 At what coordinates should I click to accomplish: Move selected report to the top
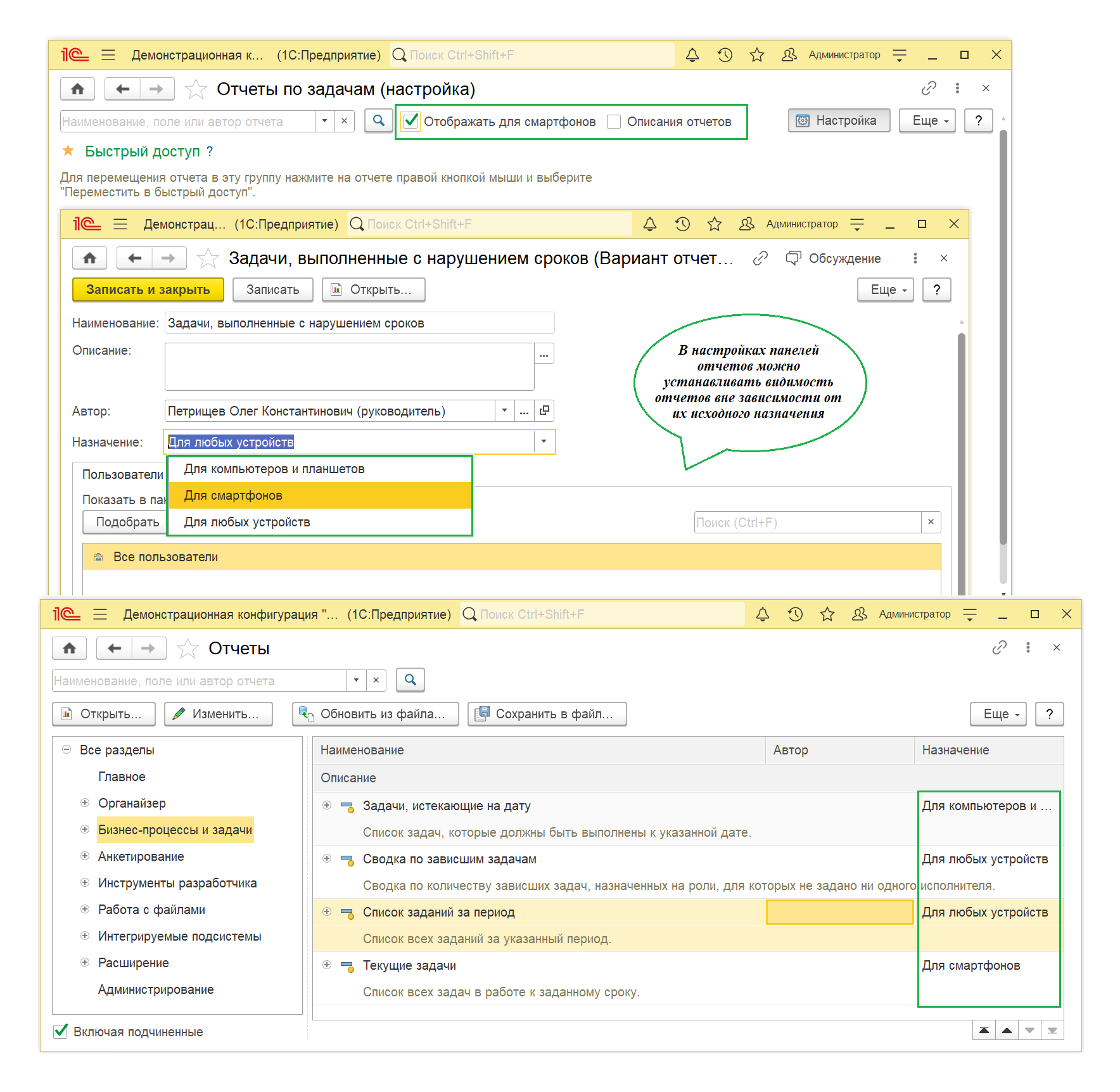click(x=984, y=1031)
